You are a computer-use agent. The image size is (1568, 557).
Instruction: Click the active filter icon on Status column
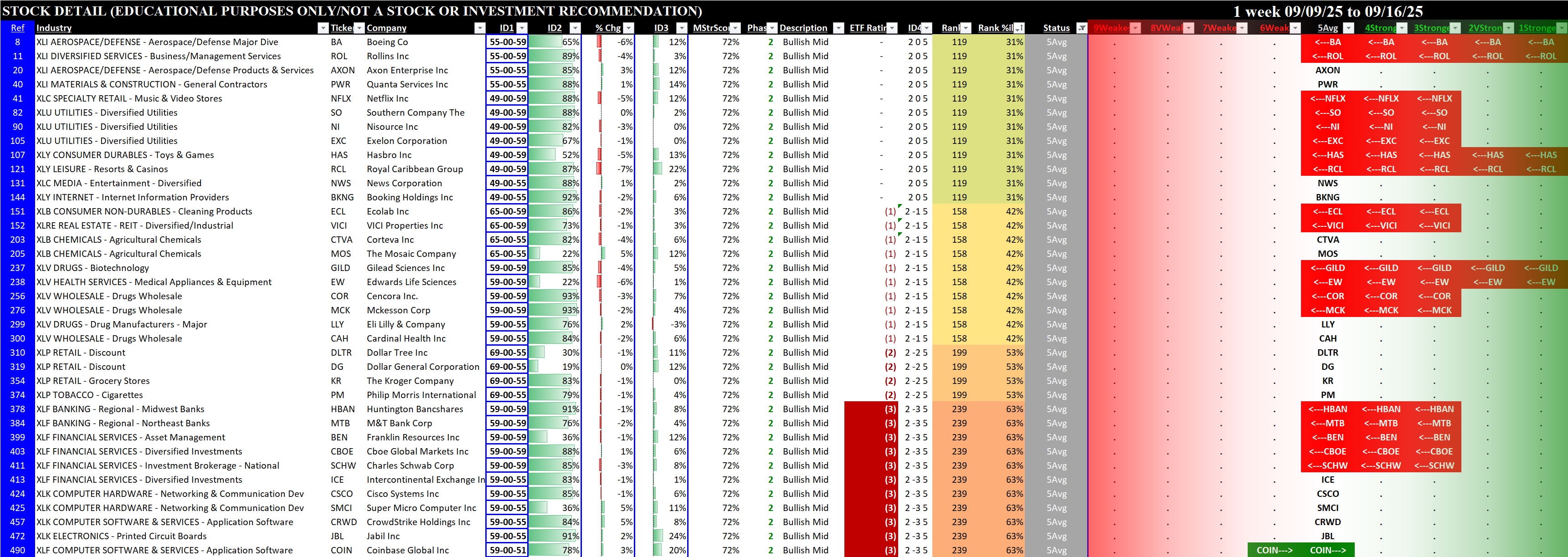[1081, 28]
